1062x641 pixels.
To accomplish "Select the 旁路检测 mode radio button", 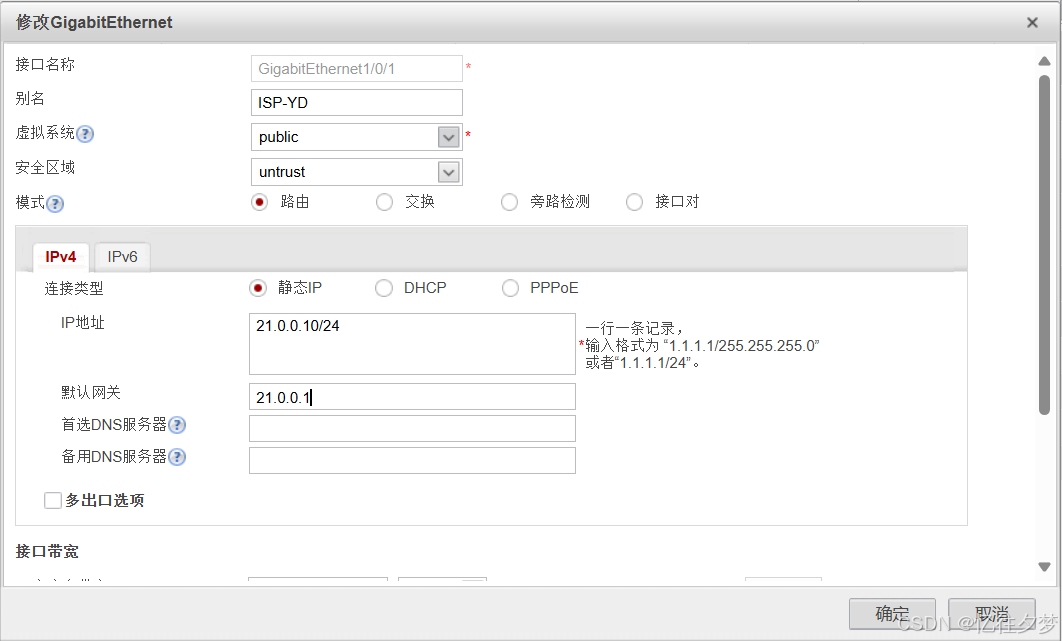I will coord(509,202).
